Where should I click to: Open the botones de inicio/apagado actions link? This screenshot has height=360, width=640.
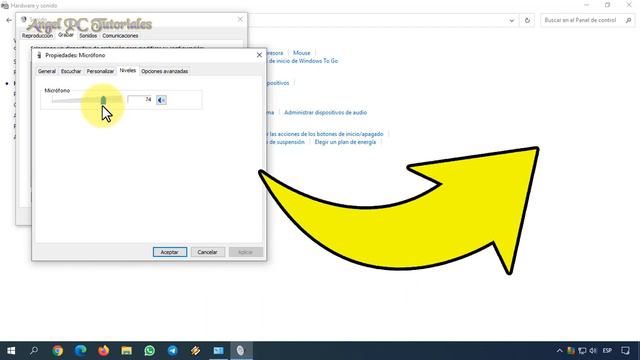(325, 134)
